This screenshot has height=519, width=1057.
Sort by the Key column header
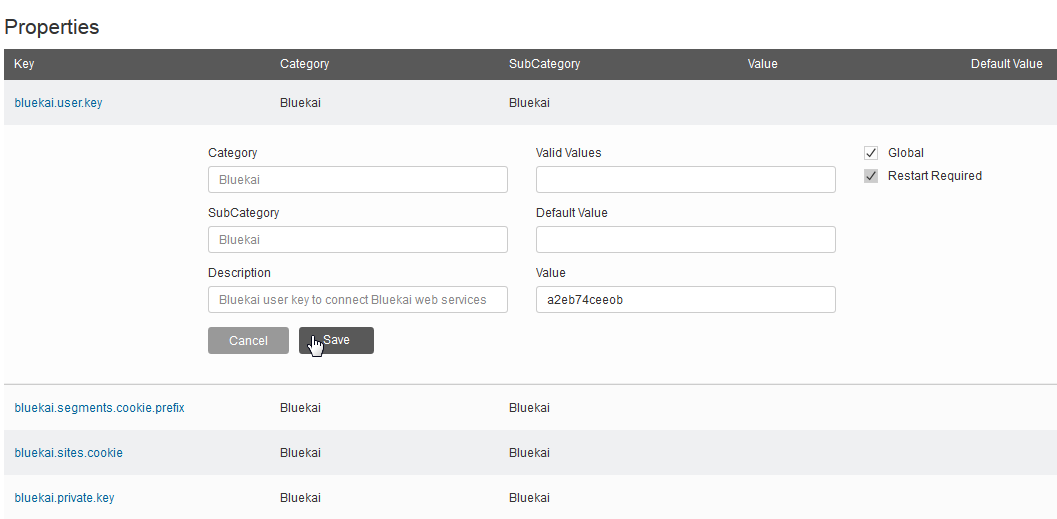click(24, 64)
